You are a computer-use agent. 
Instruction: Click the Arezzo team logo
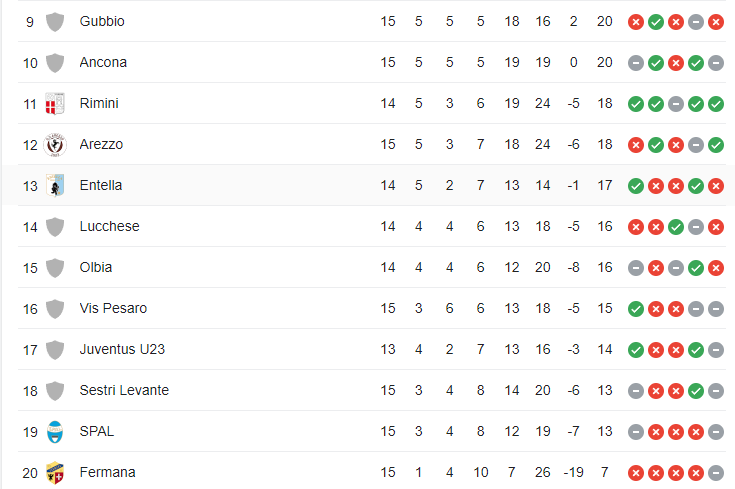pos(55,144)
